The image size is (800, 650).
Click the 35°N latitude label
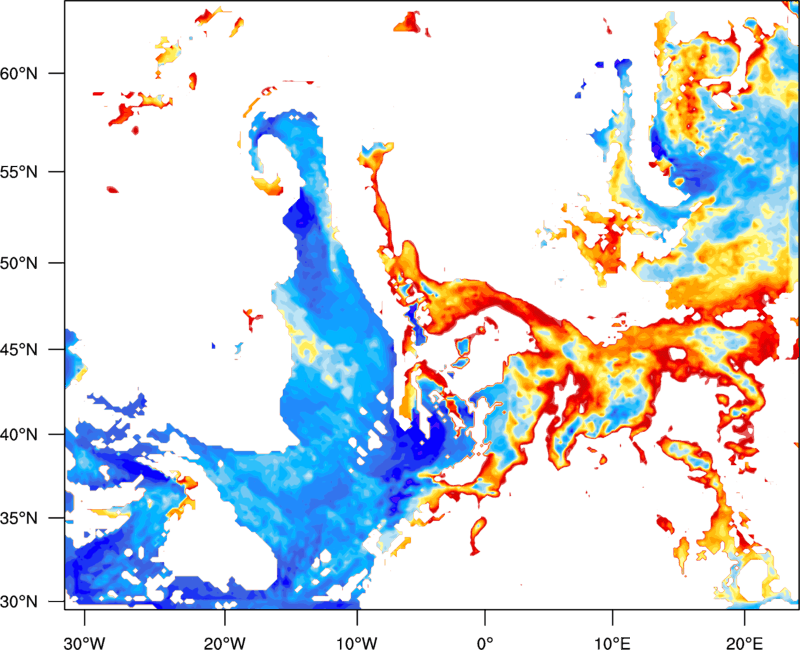click(19, 518)
